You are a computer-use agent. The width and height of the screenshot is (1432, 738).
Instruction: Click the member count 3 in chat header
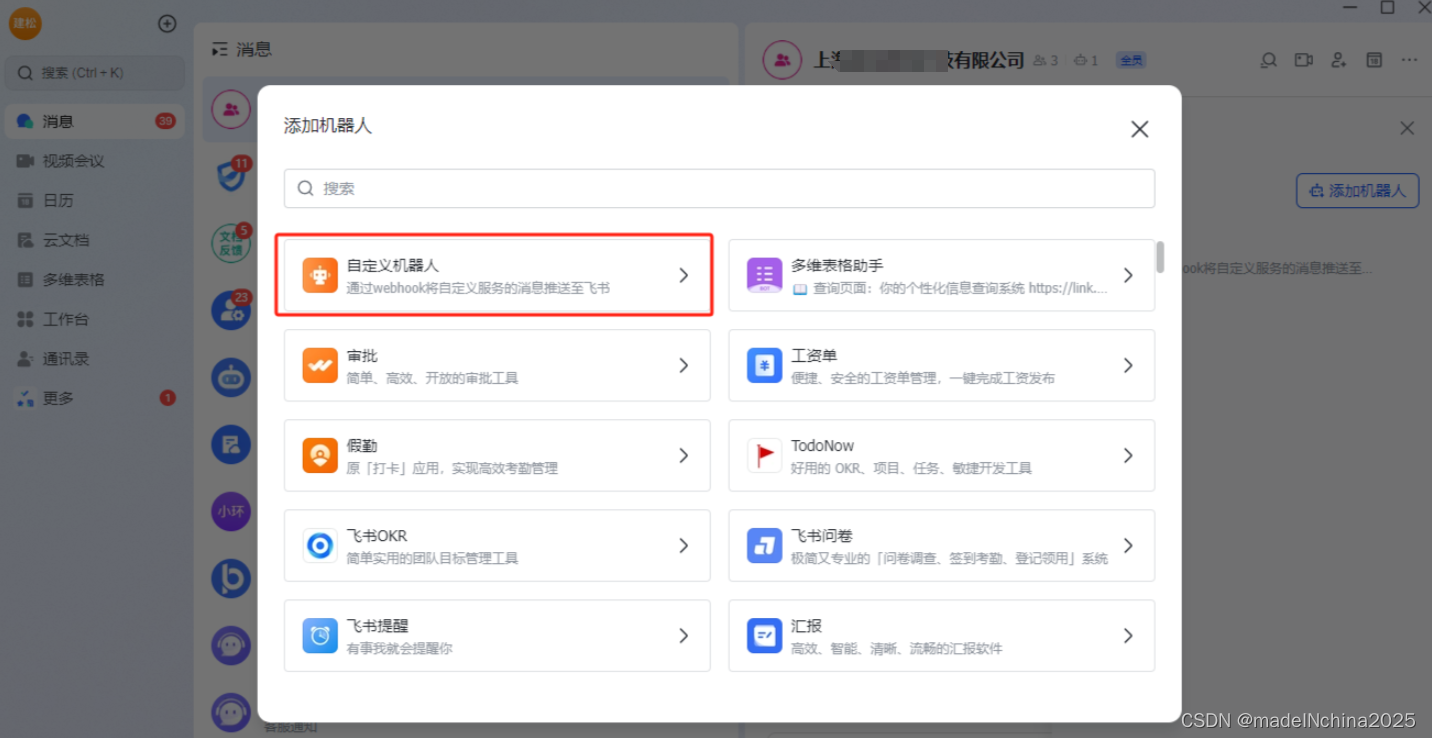(1045, 61)
